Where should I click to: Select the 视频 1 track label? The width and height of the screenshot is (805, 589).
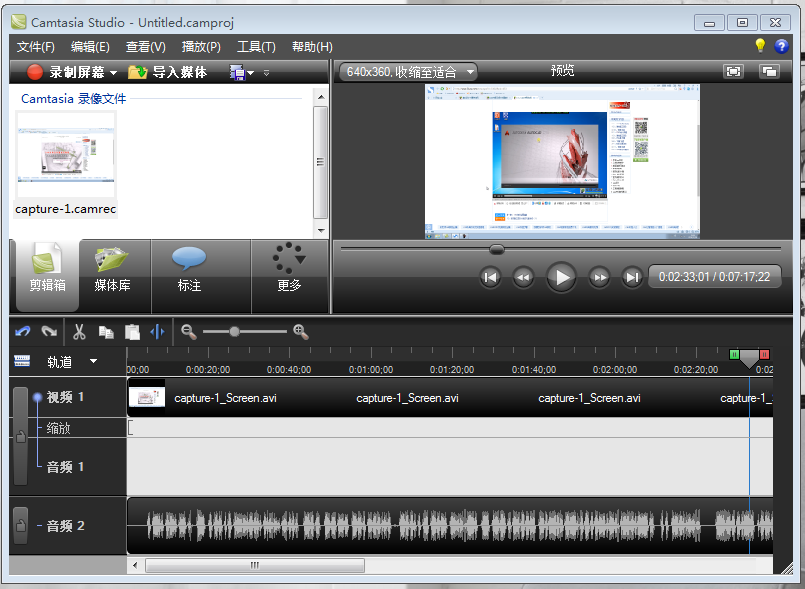pos(65,397)
